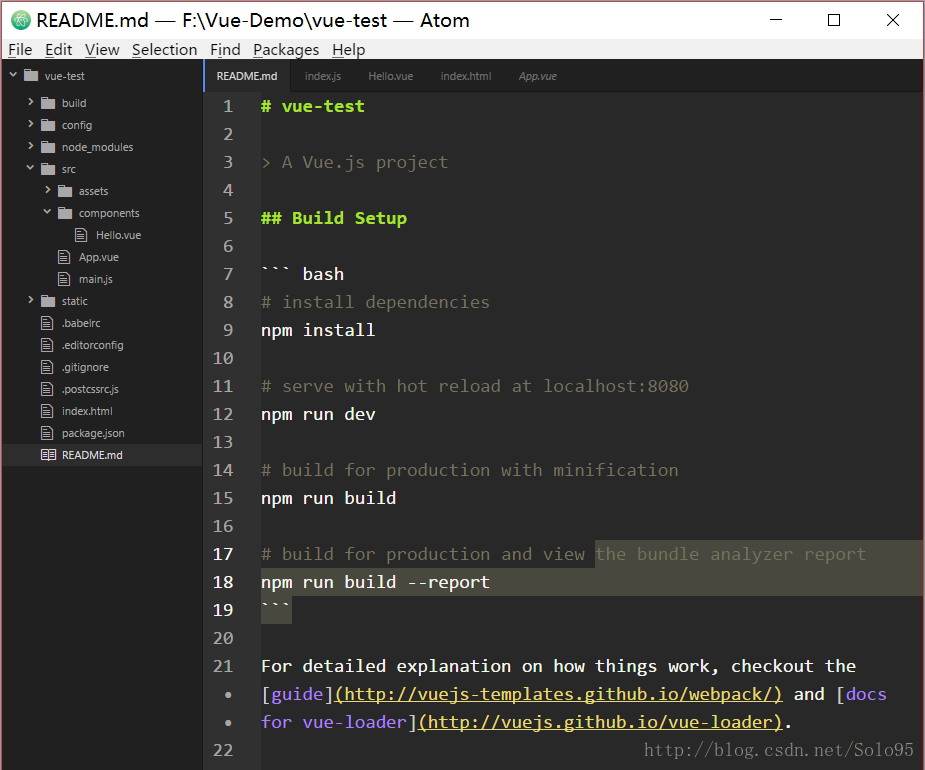Place cursor on 'npm install' line
This screenshot has height=770, width=925.
[318, 330]
